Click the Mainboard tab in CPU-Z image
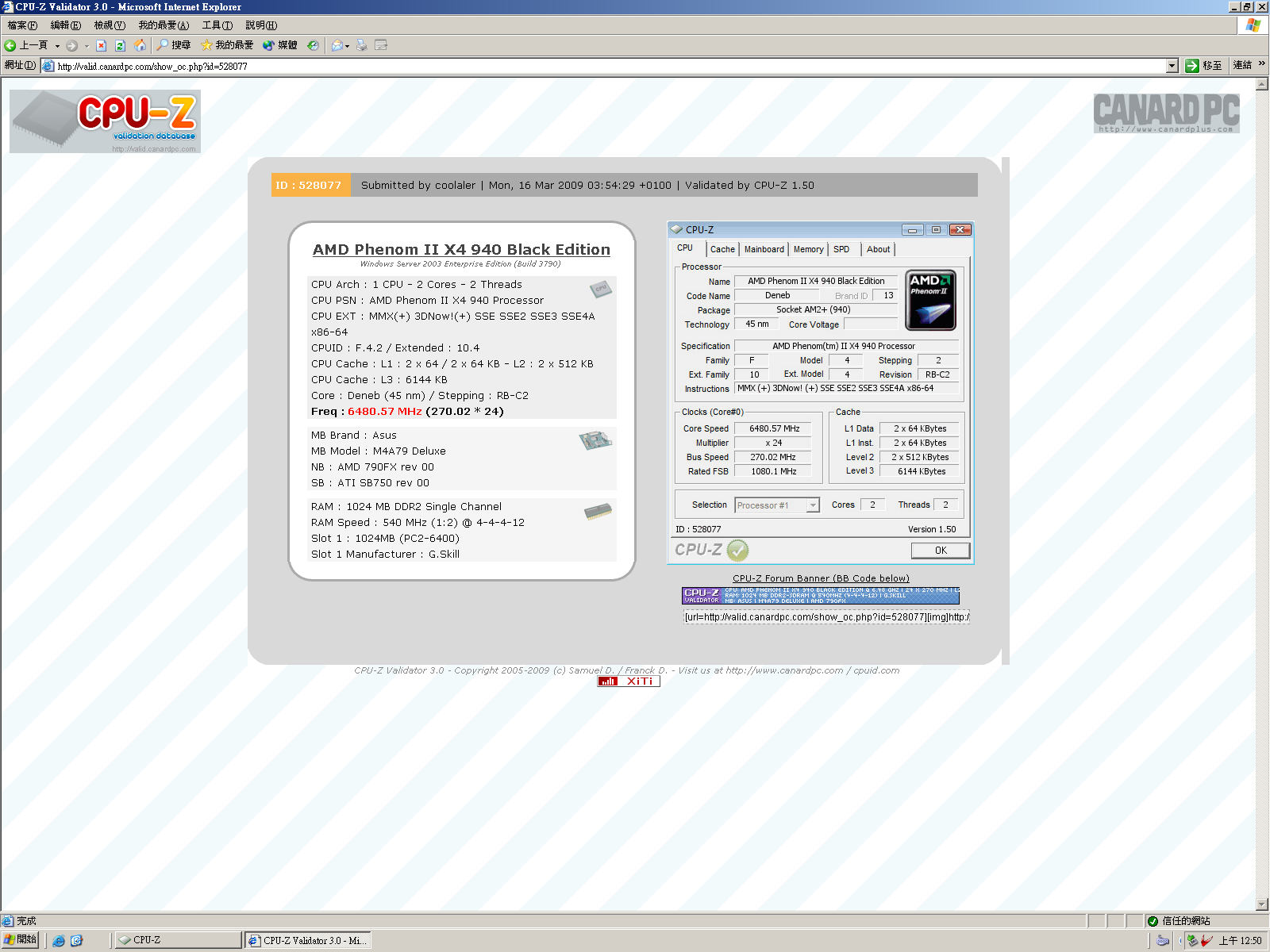1270x952 pixels. click(764, 249)
